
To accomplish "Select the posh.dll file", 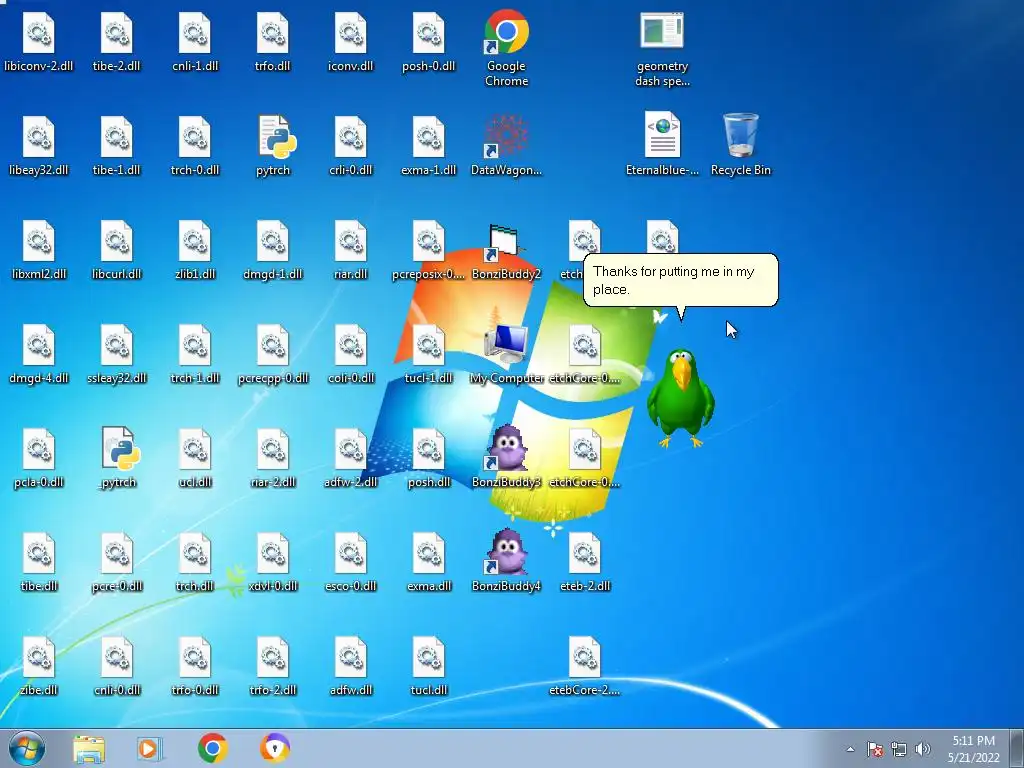I will tap(428, 458).
